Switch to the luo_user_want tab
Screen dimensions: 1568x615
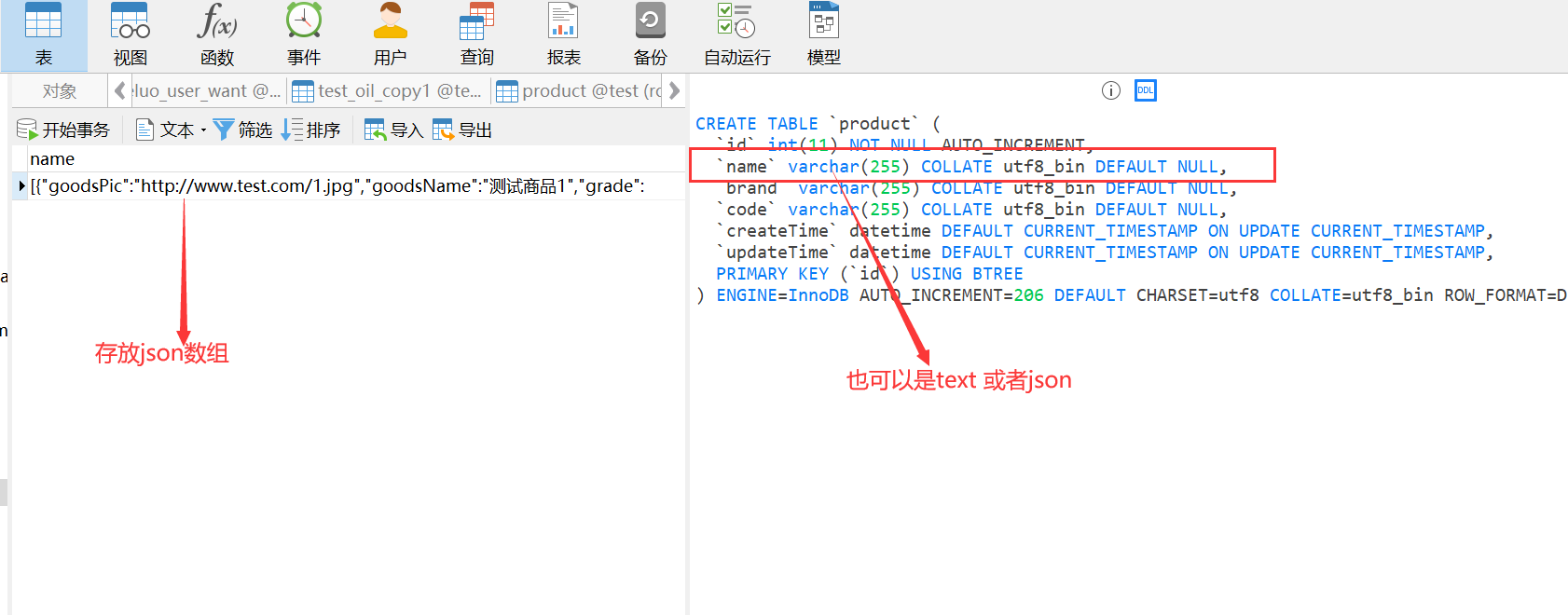pyautogui.click(x=206, y=91)
